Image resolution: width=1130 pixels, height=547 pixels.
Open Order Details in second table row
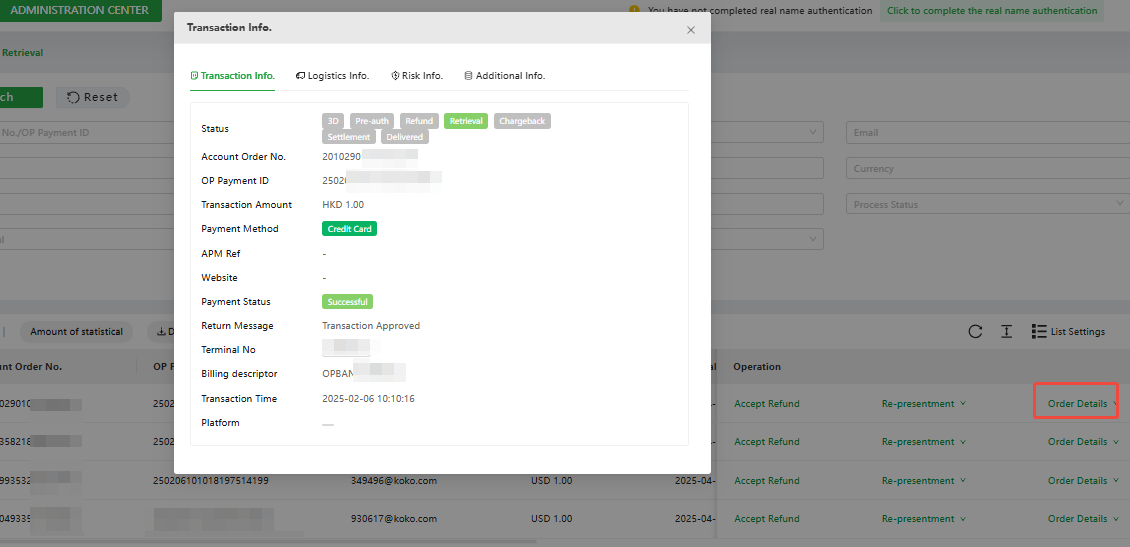tap(1082, 442)
